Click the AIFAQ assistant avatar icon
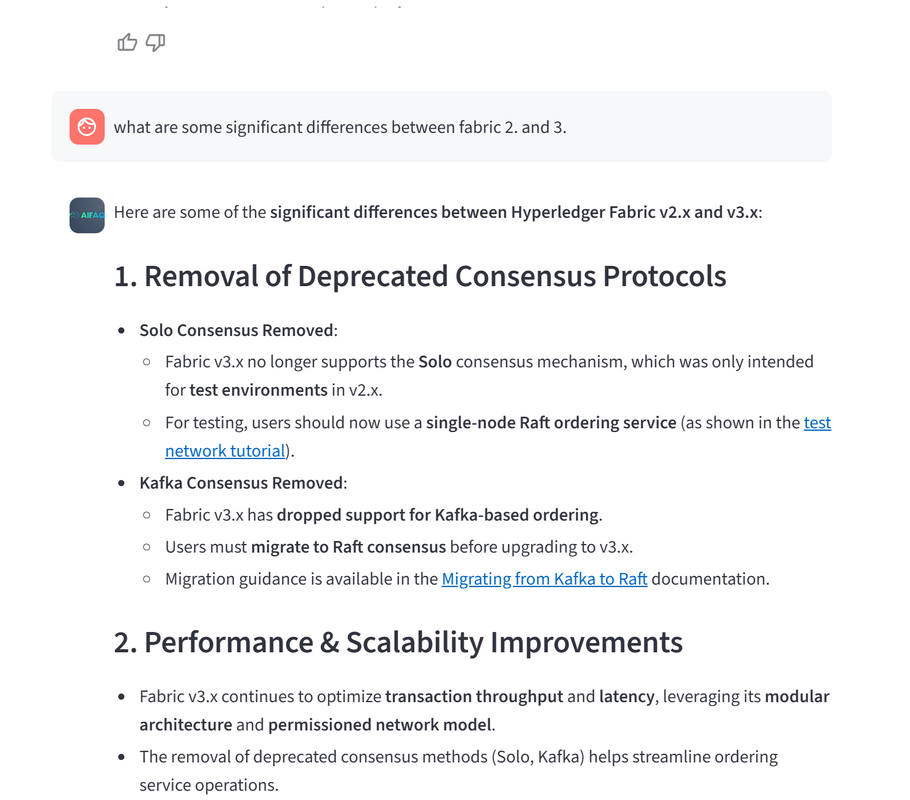This screenshot has height=800, width=910. coord(87,215)
